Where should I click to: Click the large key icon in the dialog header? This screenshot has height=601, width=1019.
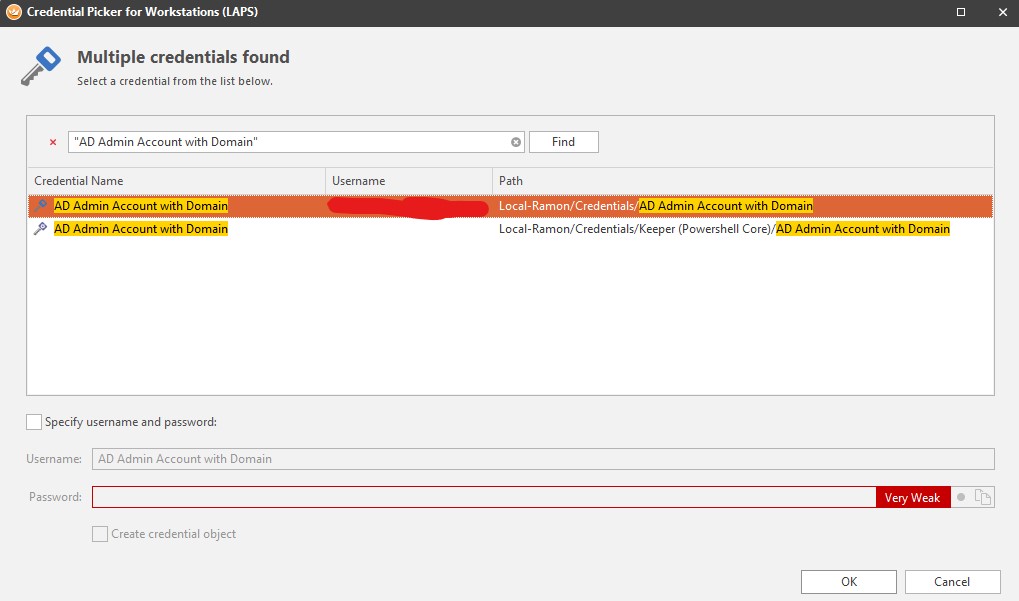(42, 66)
